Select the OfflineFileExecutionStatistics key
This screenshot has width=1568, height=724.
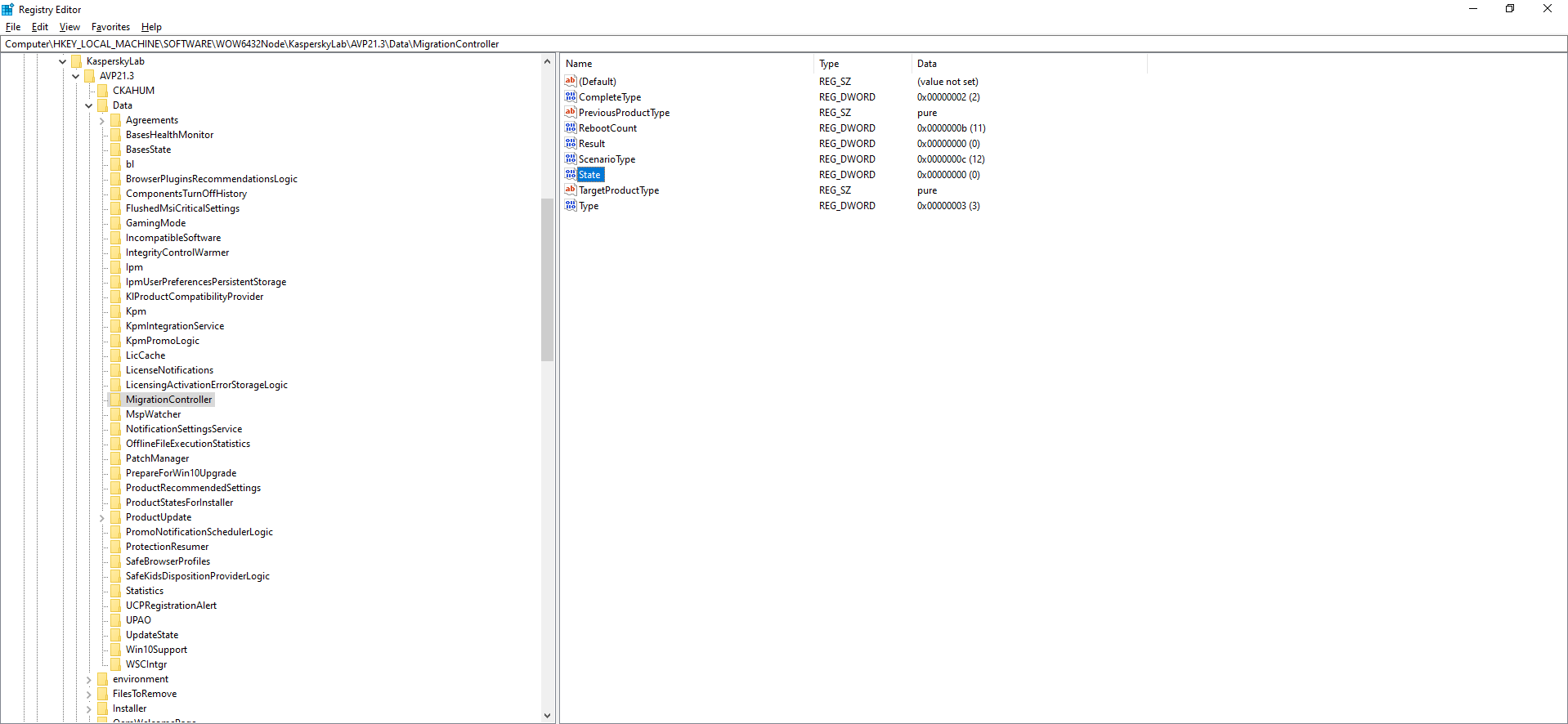(188, 444)
